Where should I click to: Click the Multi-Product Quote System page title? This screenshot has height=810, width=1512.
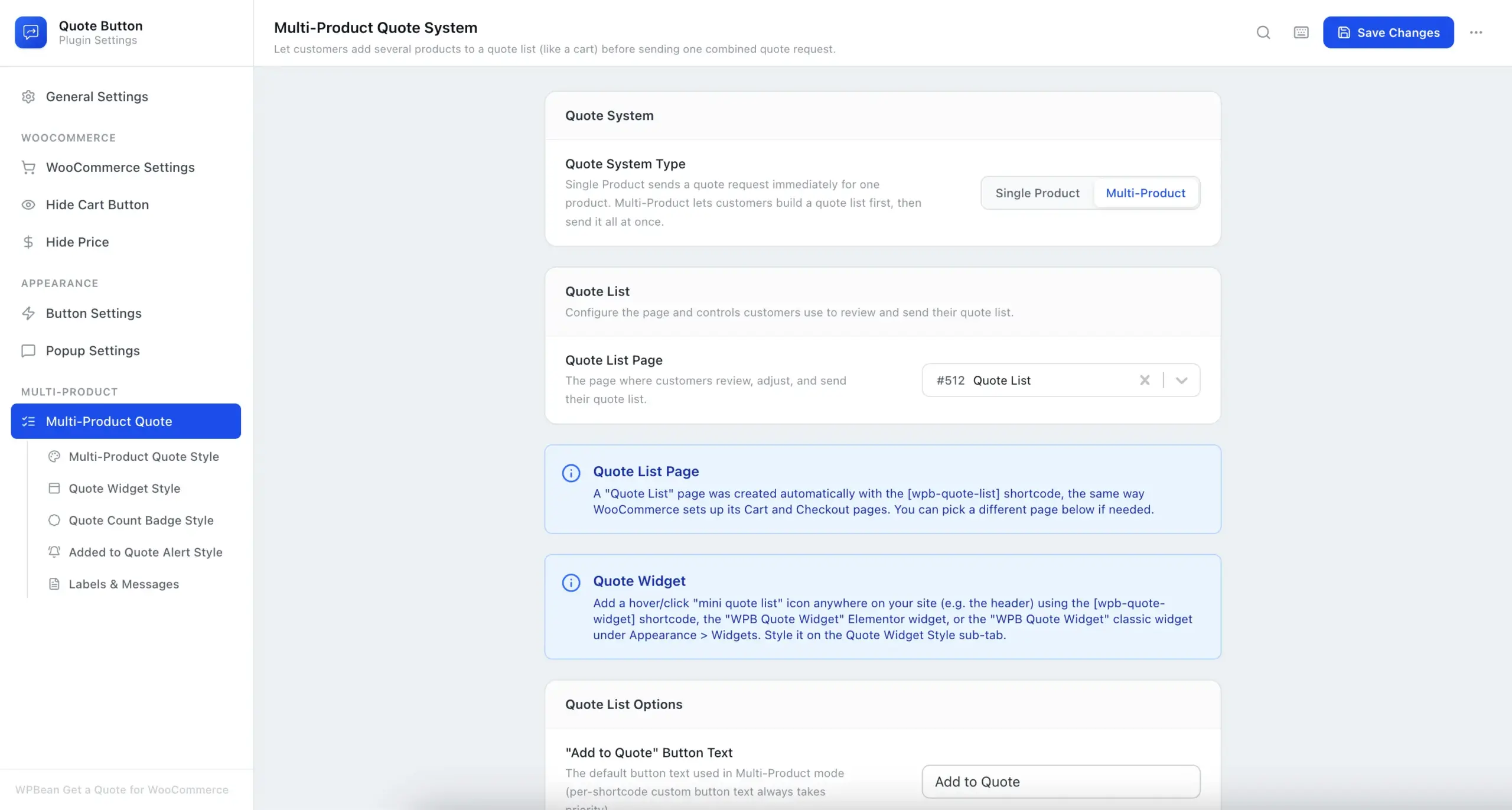click(376, 28)
